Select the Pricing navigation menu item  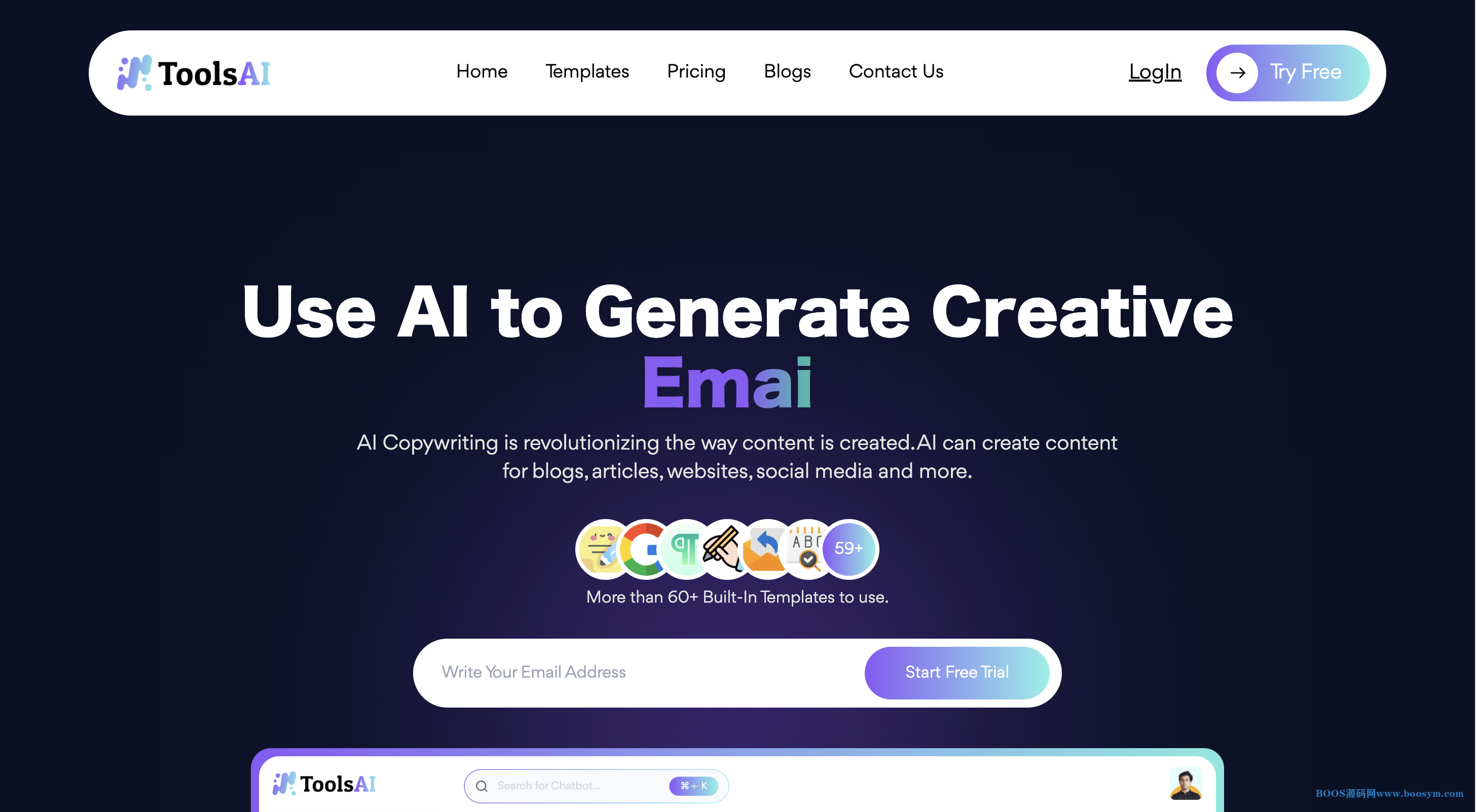pos(697,70)
